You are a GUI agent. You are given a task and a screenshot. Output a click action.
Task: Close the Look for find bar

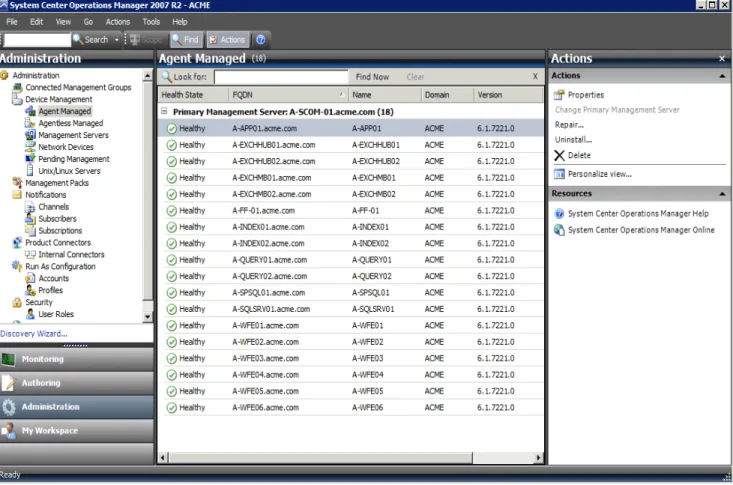(535, 76)
